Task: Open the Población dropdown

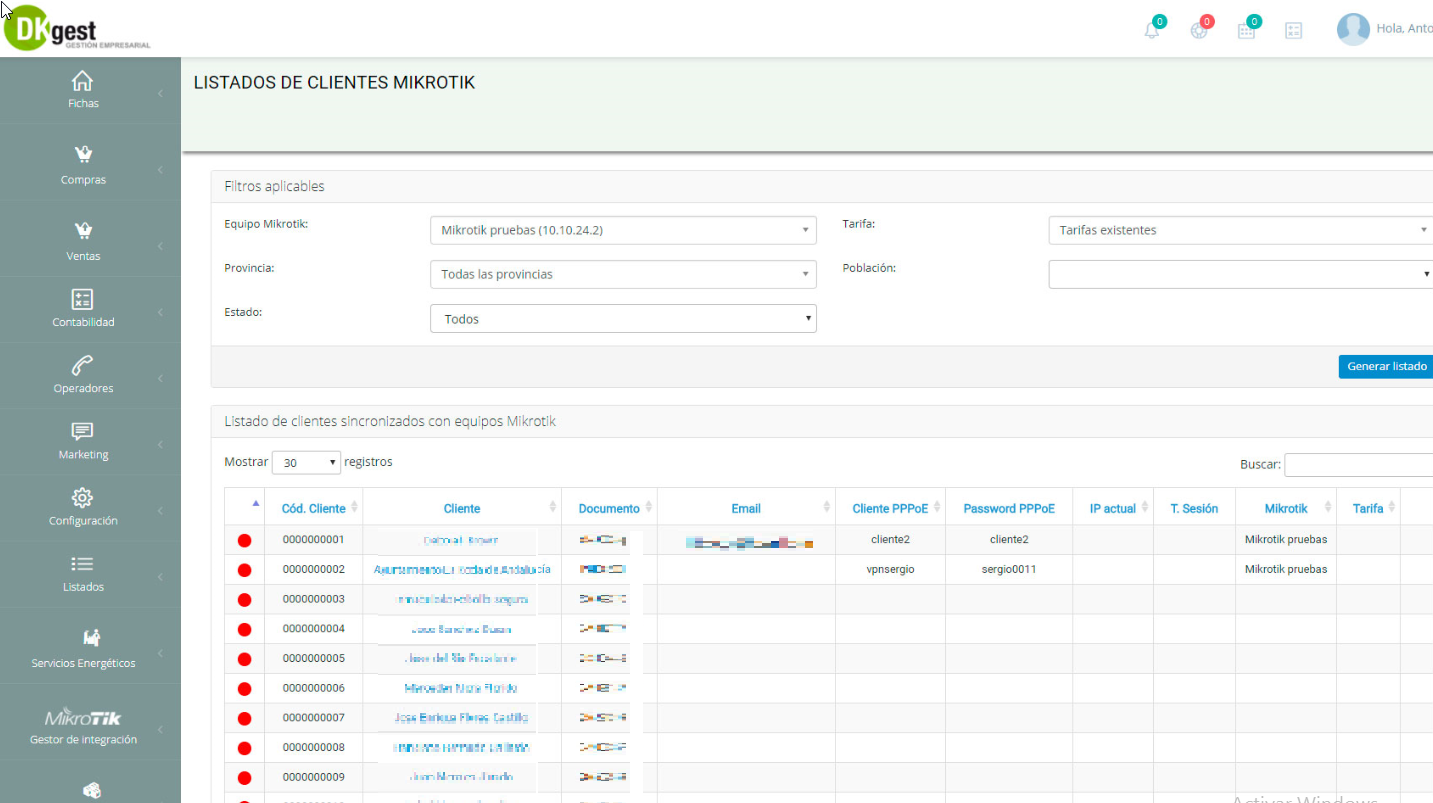Action: 1240,274
